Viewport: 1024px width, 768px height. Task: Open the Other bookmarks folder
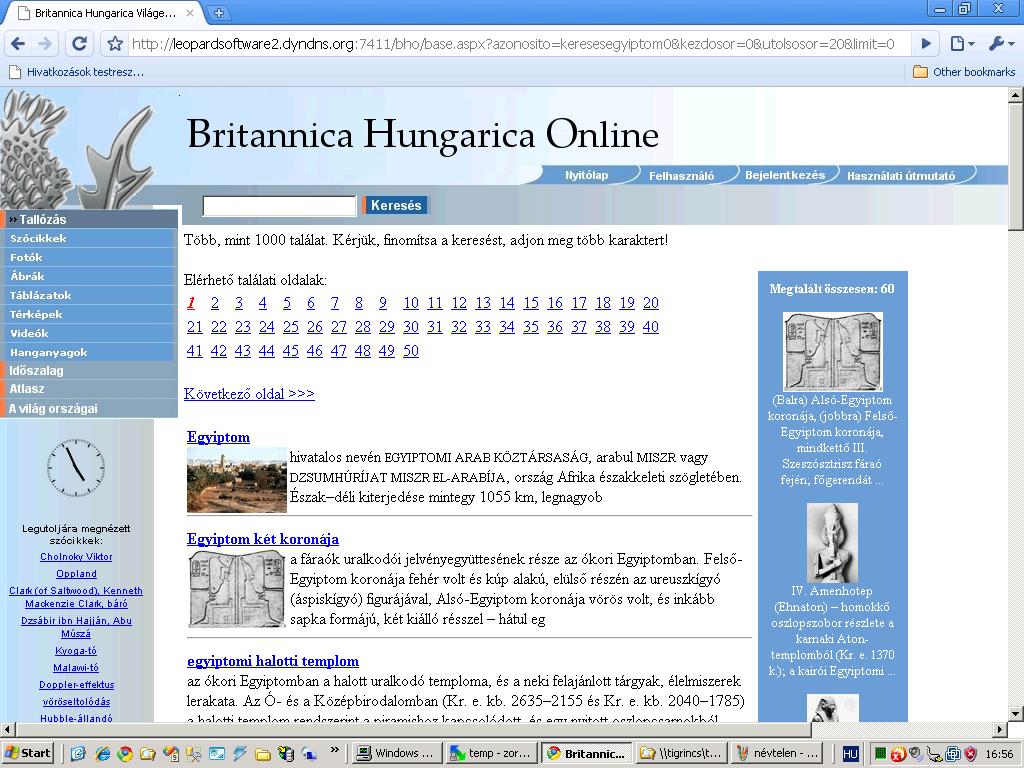[964, 72]
